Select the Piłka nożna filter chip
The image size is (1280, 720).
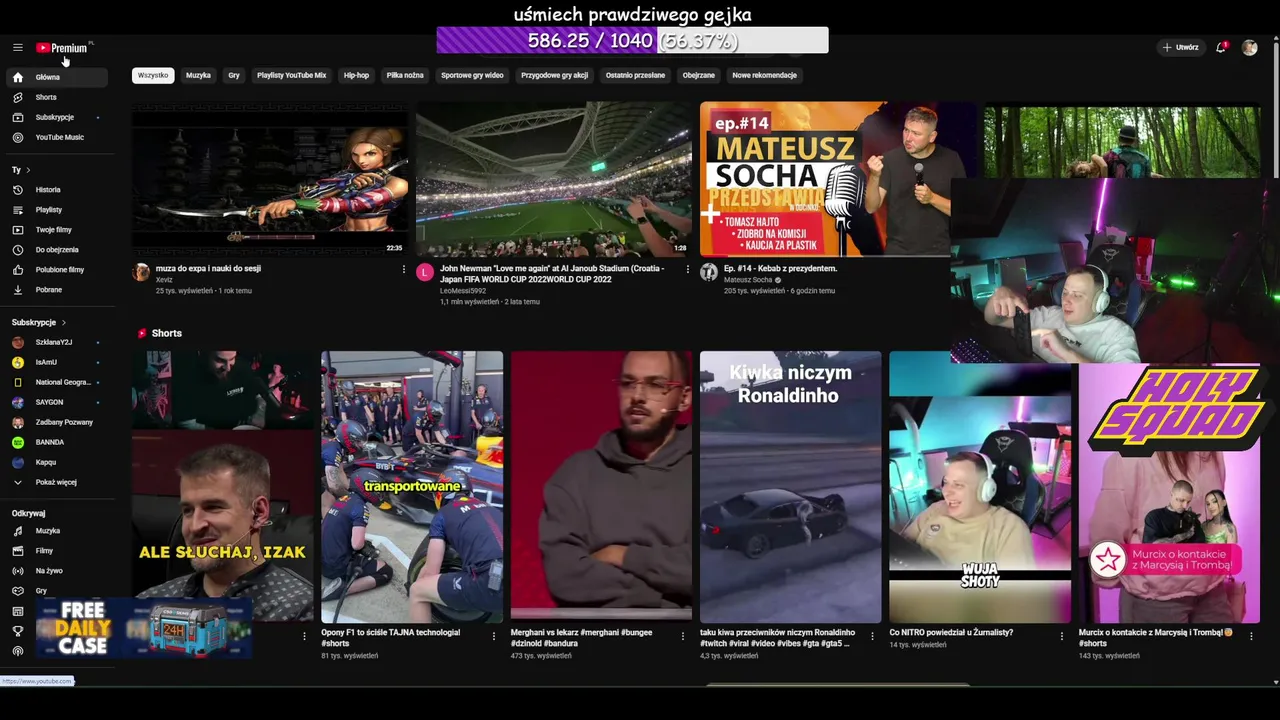(405, 75)
